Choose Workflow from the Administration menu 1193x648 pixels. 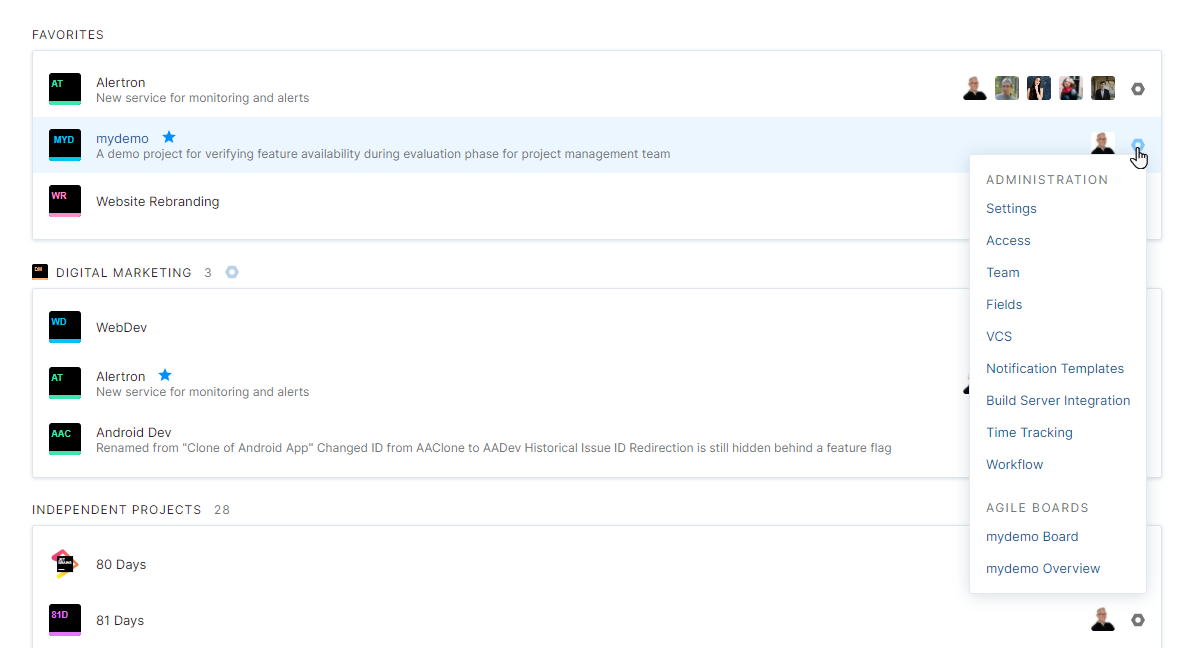click(x=1014, y=465)
